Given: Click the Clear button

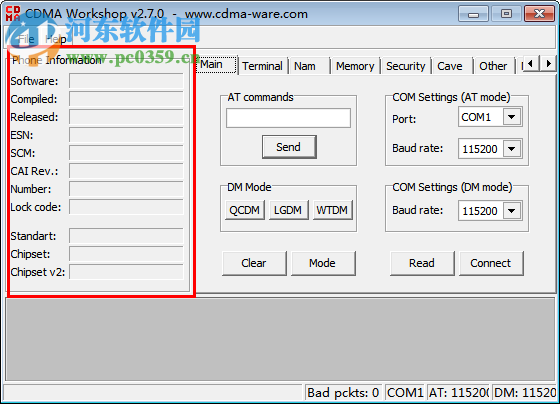Looking at the screenshot, I should coord(254,263).
